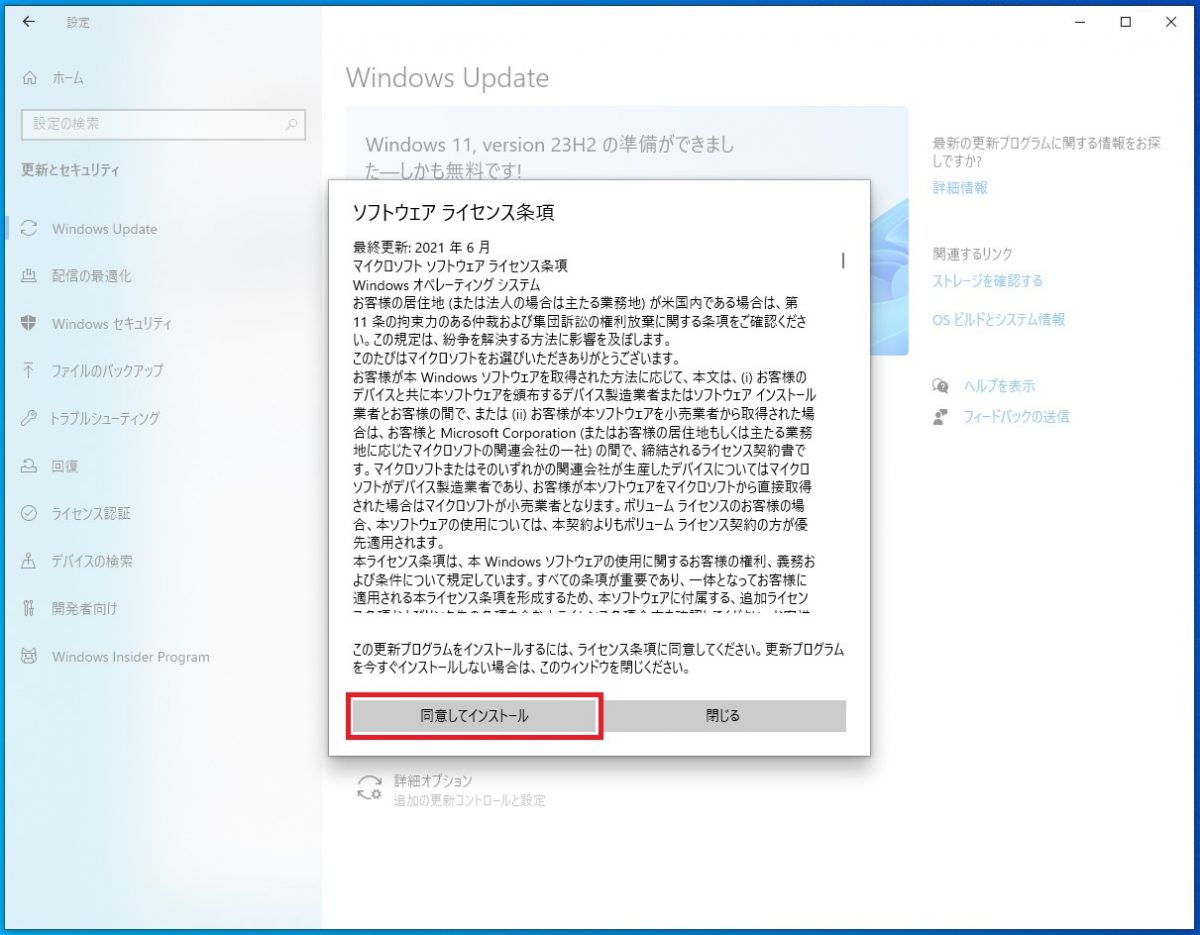The width and height of the screenshot is (1200, 935).
Task: Select デバイスの検索 in the sidebar
Action: click(92, 561)
